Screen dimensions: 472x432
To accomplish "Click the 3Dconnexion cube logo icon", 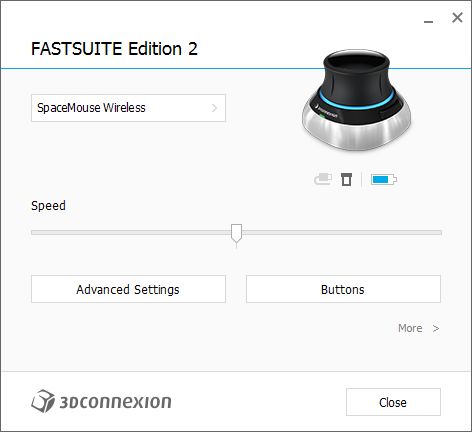I will (43, 401).
